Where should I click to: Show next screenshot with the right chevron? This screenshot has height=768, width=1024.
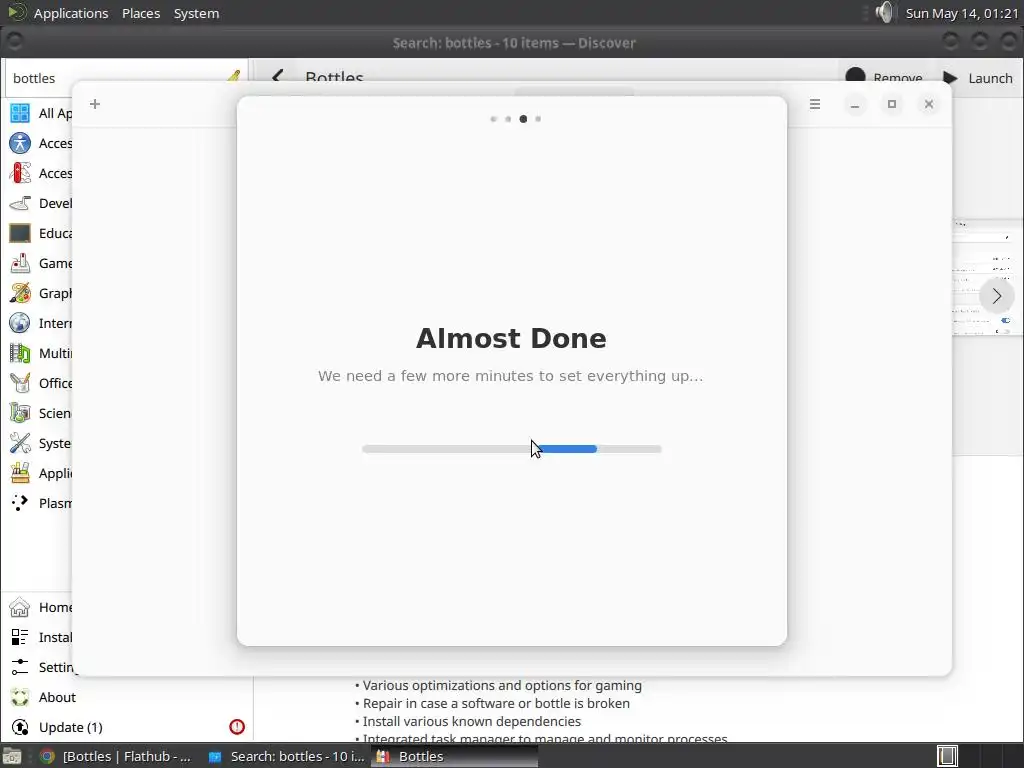tap(997, 296)
